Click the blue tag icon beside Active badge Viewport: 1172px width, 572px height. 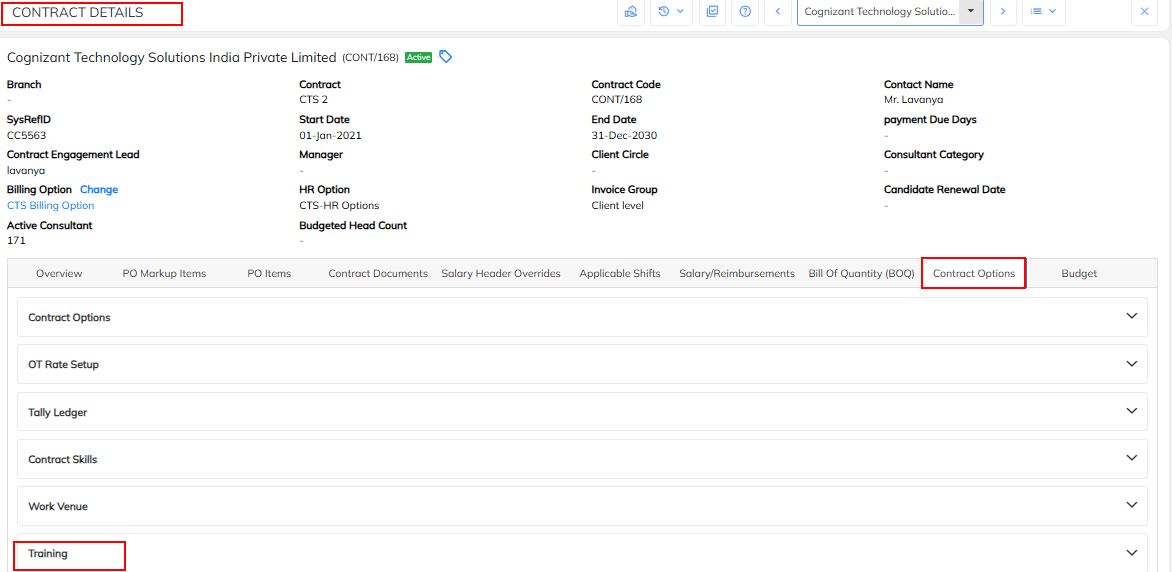point(445,57)
